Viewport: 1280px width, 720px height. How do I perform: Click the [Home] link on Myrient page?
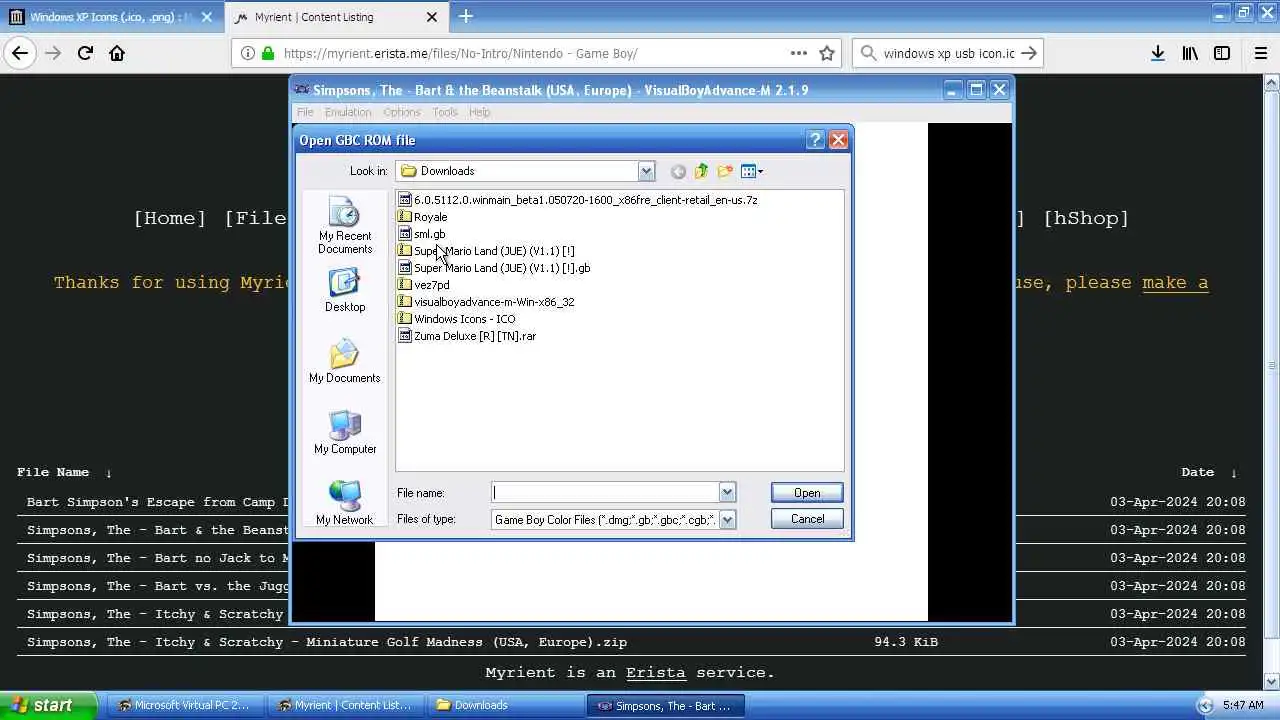click(170, 218)
